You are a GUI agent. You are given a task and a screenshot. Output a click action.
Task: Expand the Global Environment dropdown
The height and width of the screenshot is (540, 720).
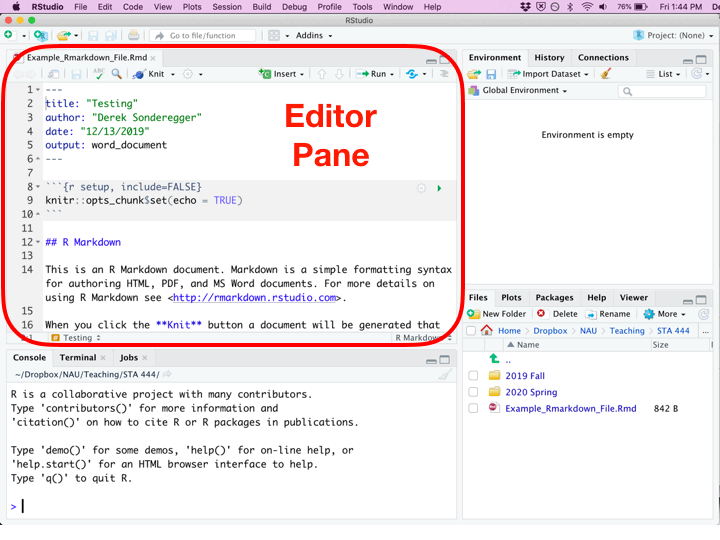pos(519,91)
